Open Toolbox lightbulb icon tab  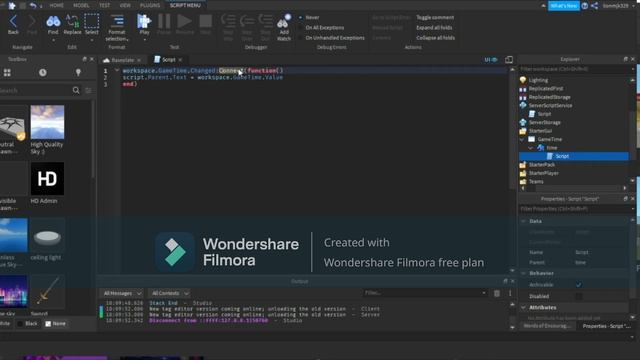pyautogui.click(x=78, y=73)
